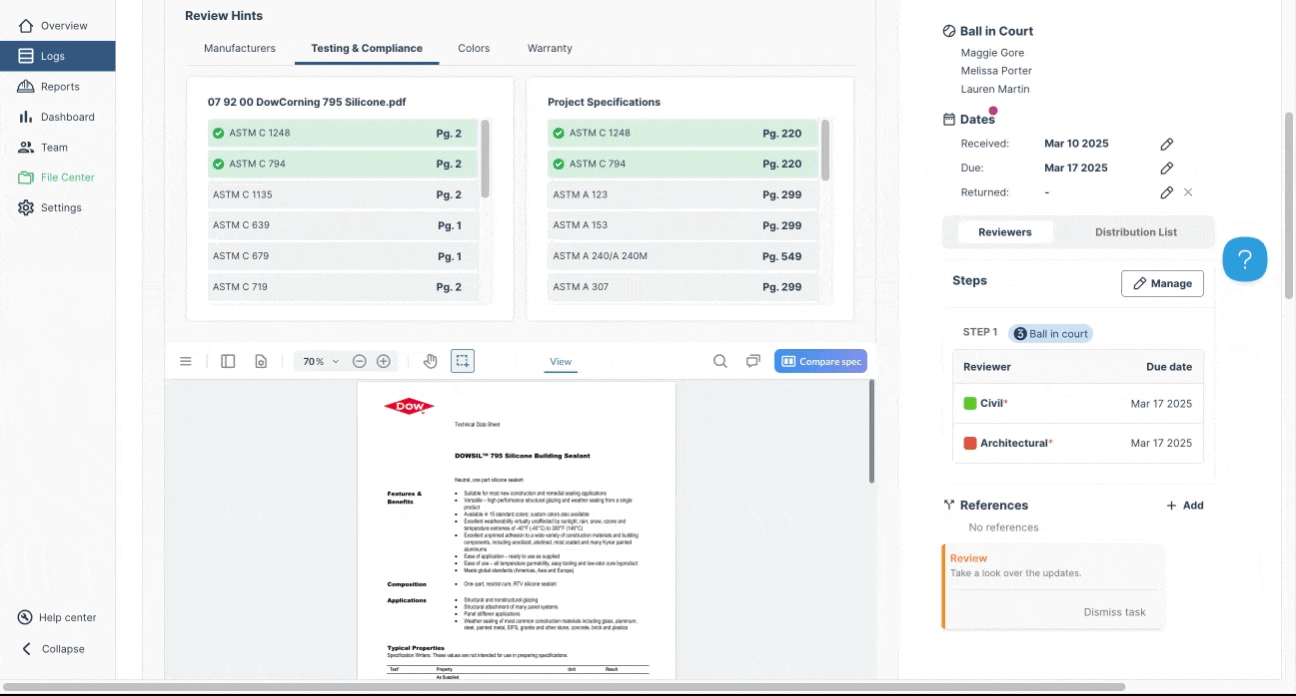1296x696 pixels.
Task: Select ASTM C 719 row
Action: (x=342, y=287)
